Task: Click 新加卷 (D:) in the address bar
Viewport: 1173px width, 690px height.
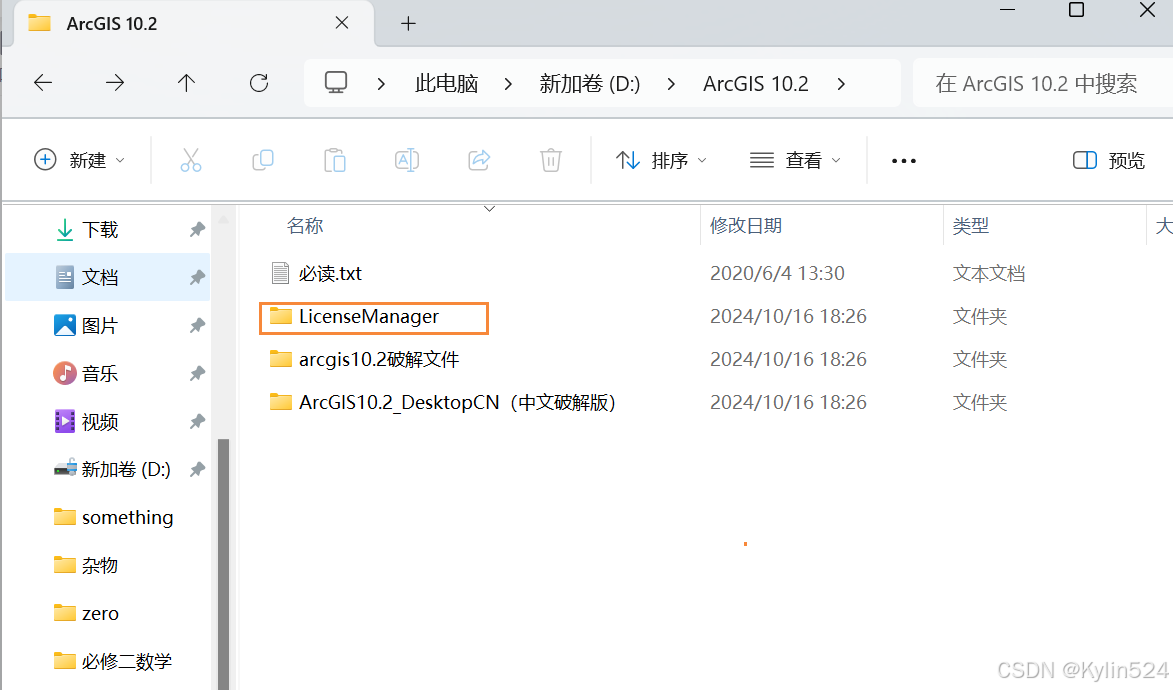Action: (589, 83)
